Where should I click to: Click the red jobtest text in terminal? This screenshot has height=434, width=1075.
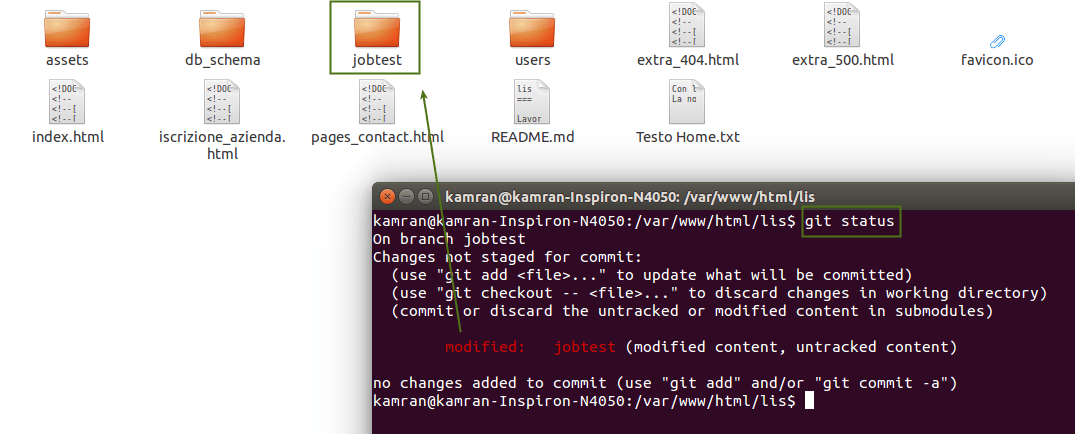pos(585,347)
